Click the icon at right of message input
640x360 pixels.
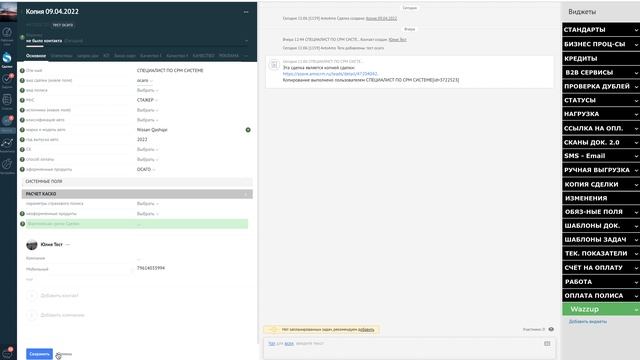547,344
